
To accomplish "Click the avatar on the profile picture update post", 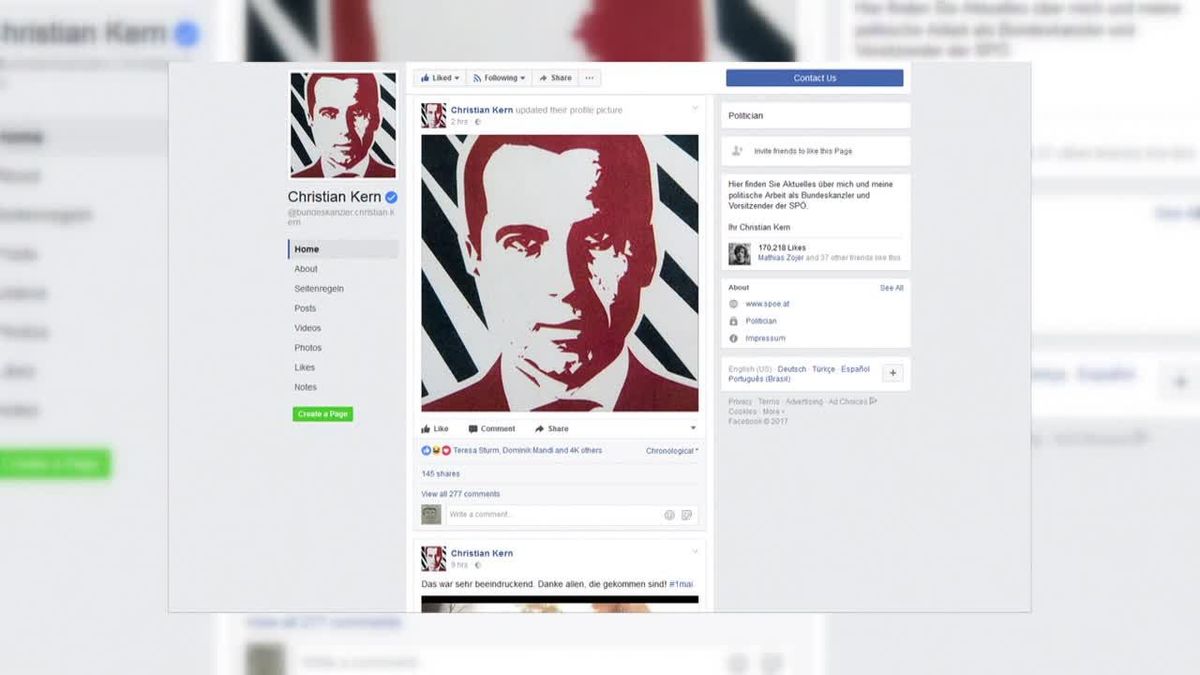I will (x=434, y=115).
